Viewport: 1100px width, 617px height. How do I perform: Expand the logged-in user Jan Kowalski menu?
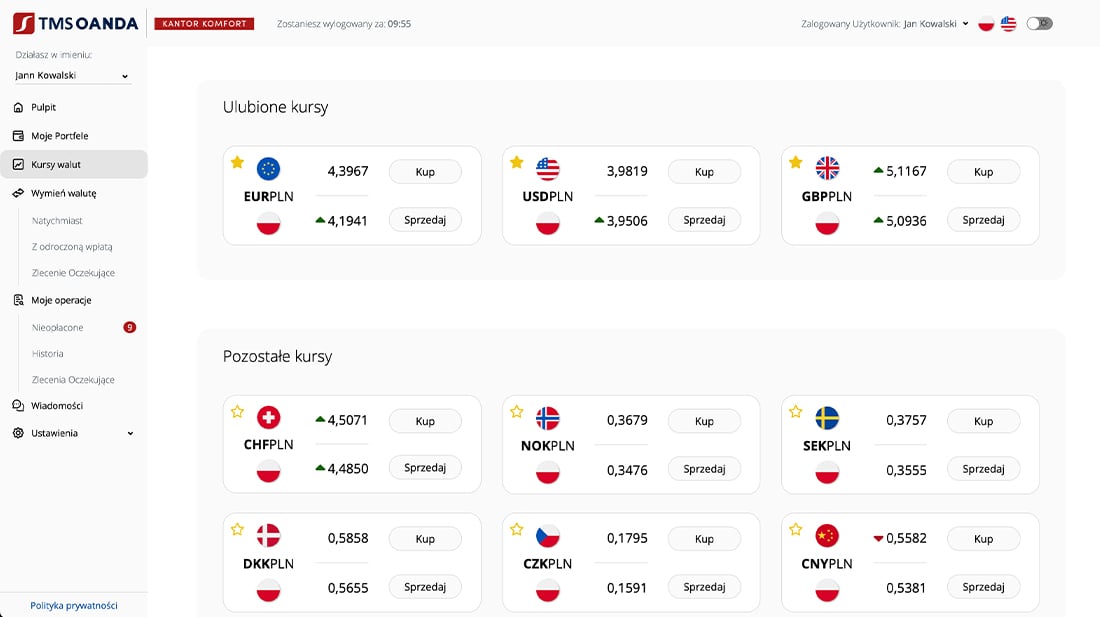(965, 24)
